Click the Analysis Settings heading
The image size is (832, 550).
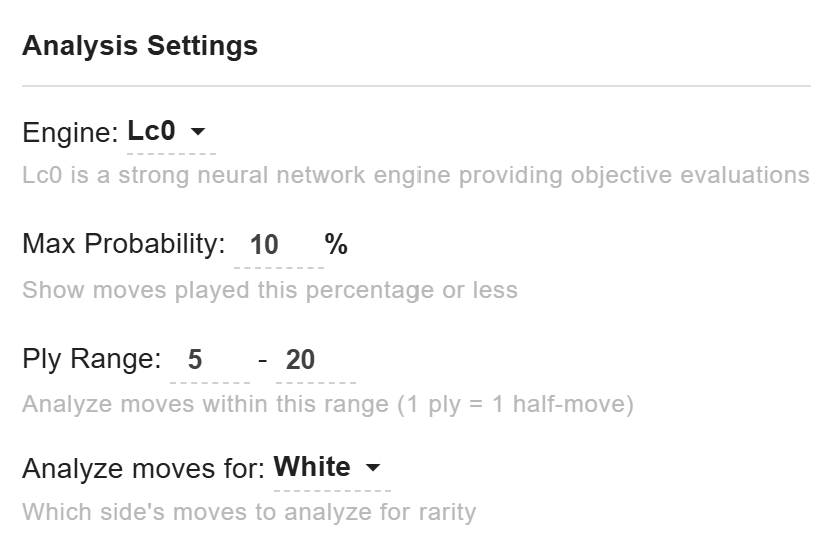[x=140, y=46]
